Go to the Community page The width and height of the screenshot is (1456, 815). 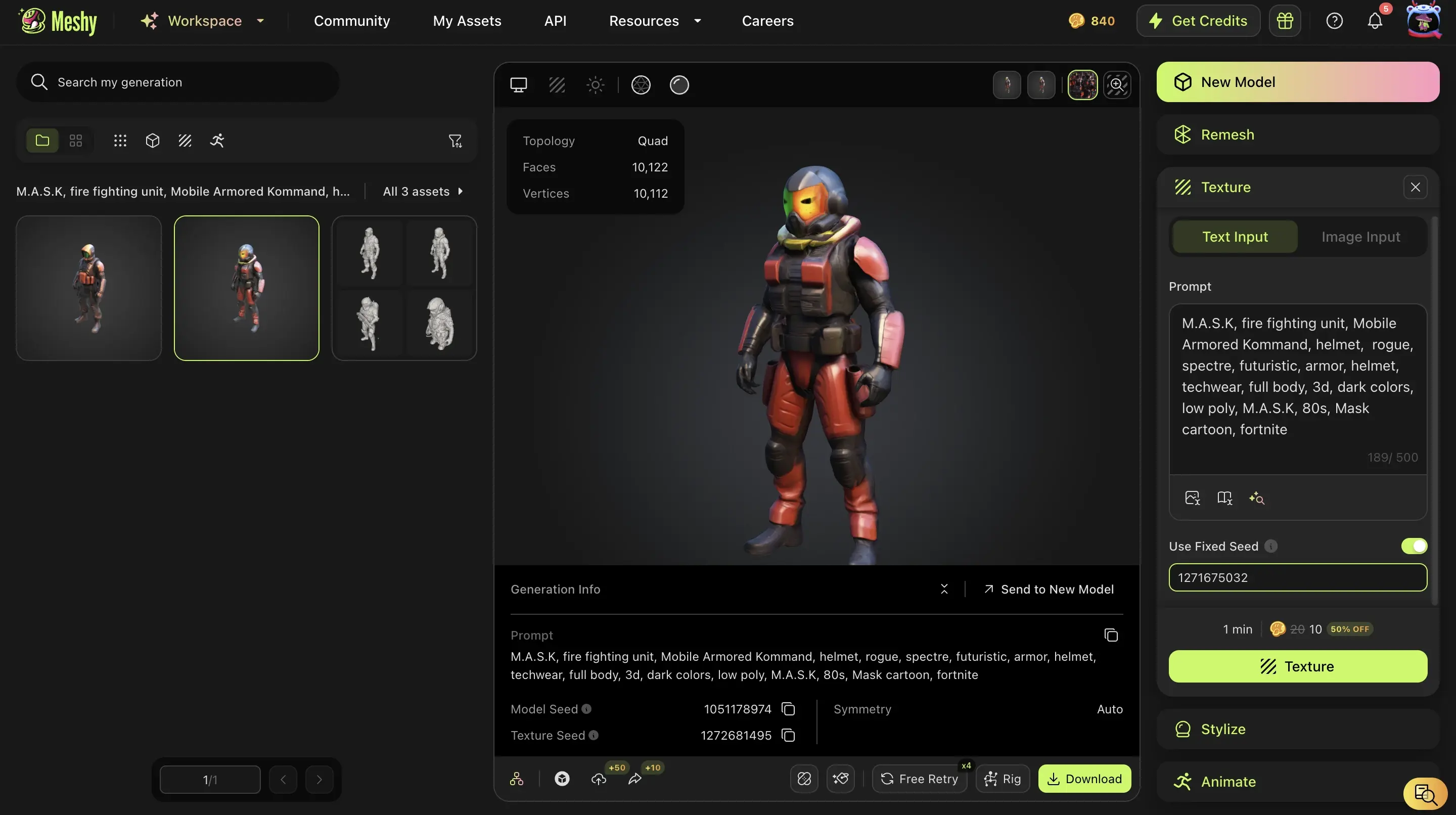pyautogui.click(x=352, y=21)
